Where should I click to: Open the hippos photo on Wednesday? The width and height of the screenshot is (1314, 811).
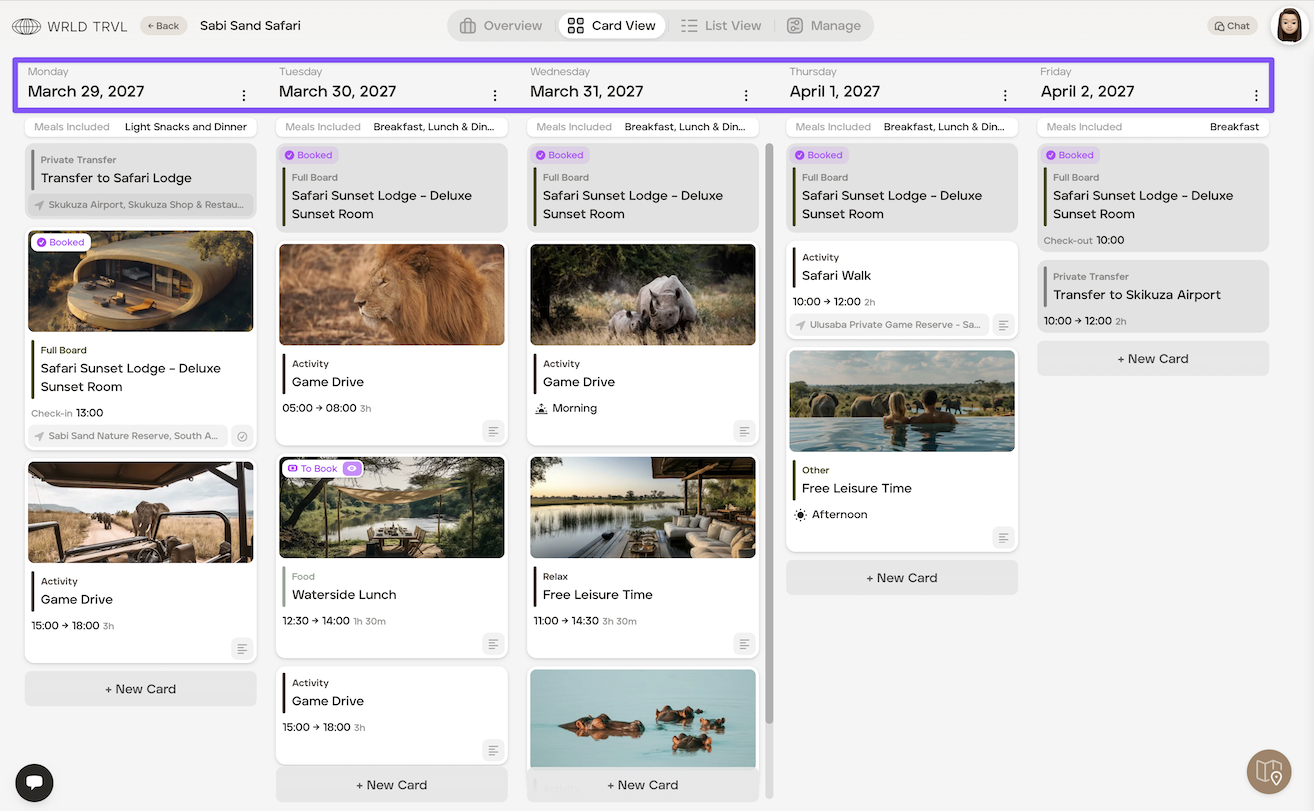[643, 718]
